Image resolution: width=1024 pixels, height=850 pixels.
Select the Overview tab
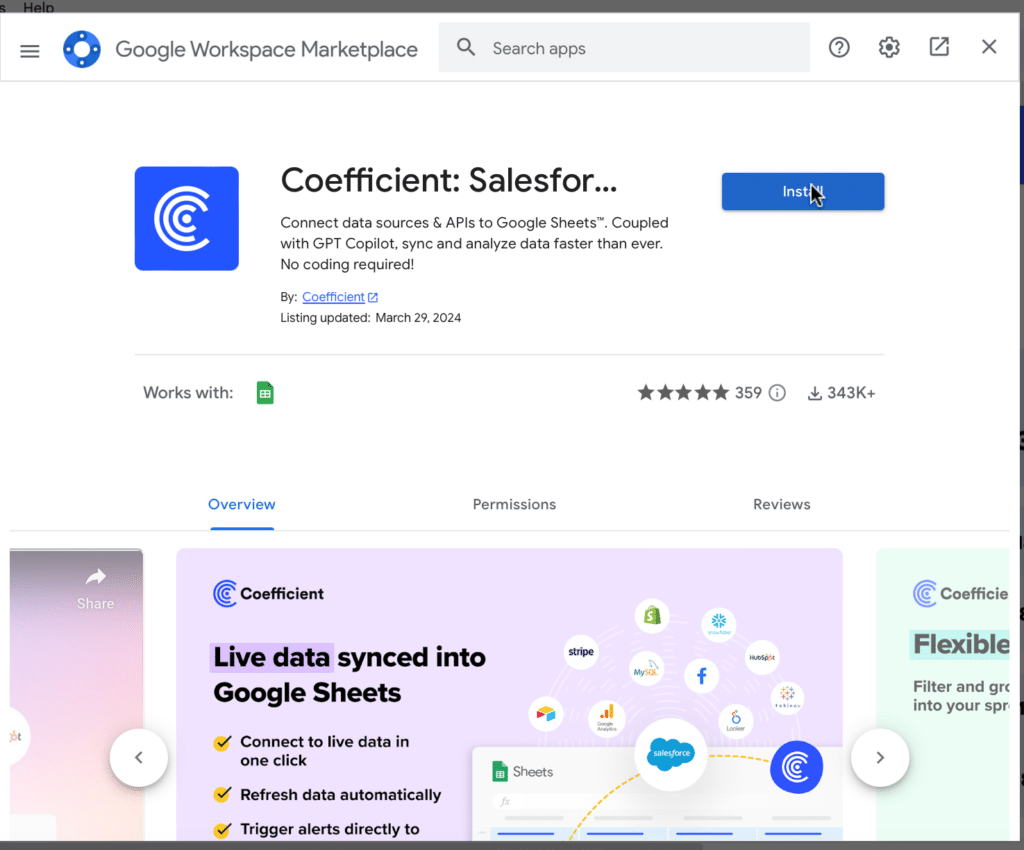(x=241, y=505)
